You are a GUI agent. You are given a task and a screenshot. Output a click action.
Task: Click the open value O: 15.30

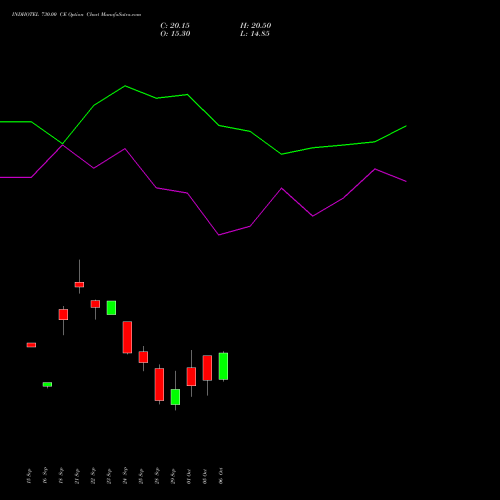[x=175, y=33]
